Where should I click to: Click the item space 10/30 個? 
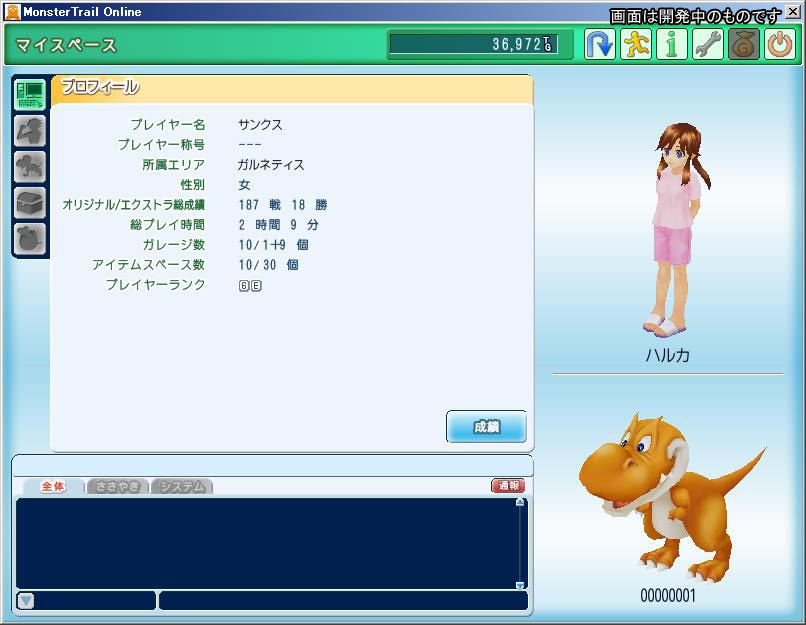point(268,265)
